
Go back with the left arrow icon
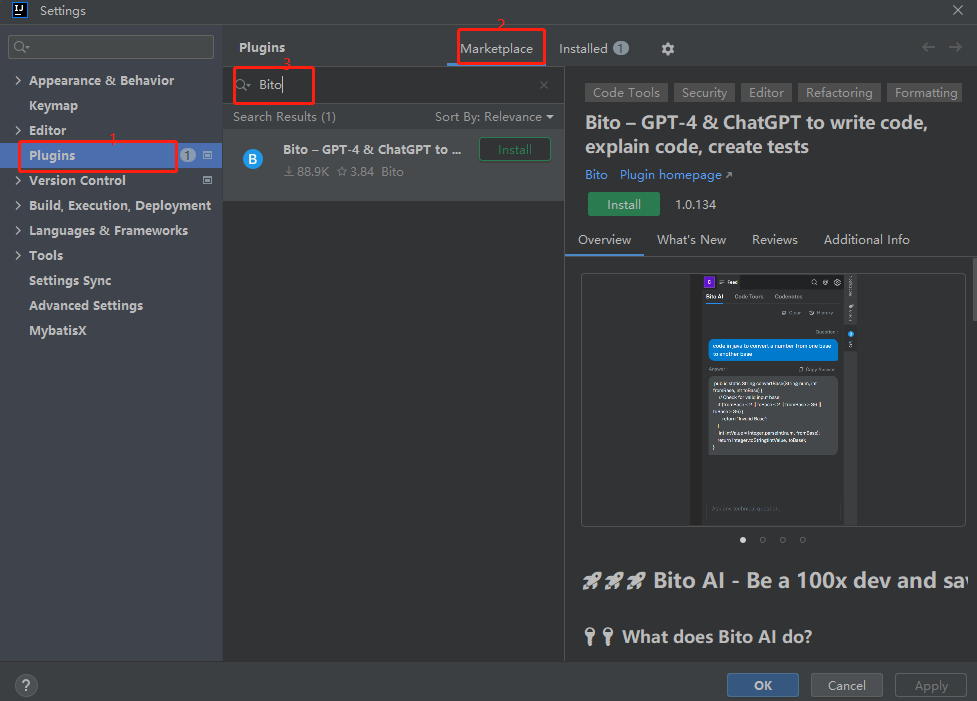[x=928, y=47]
